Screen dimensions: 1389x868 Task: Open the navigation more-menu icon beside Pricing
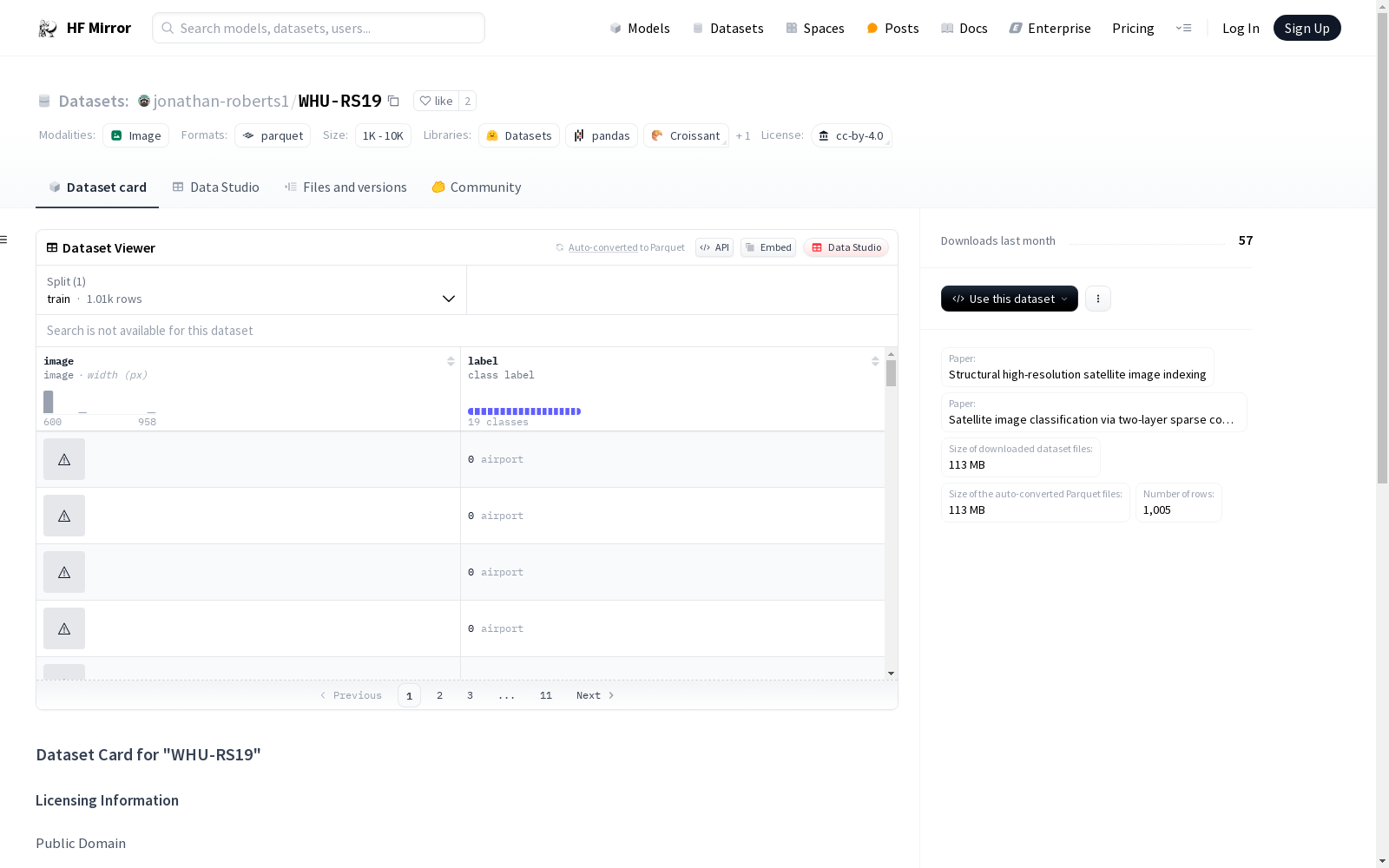click(x=1183, y=28)
